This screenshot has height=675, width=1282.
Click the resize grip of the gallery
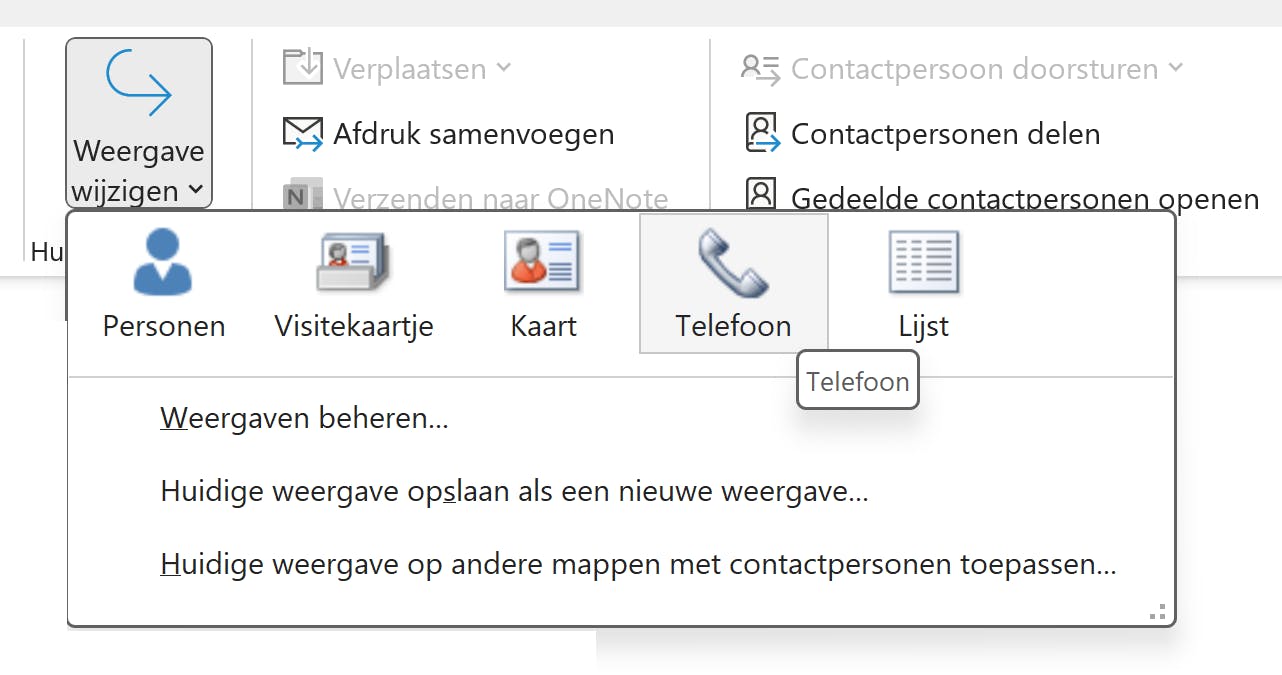(1158, 610)
